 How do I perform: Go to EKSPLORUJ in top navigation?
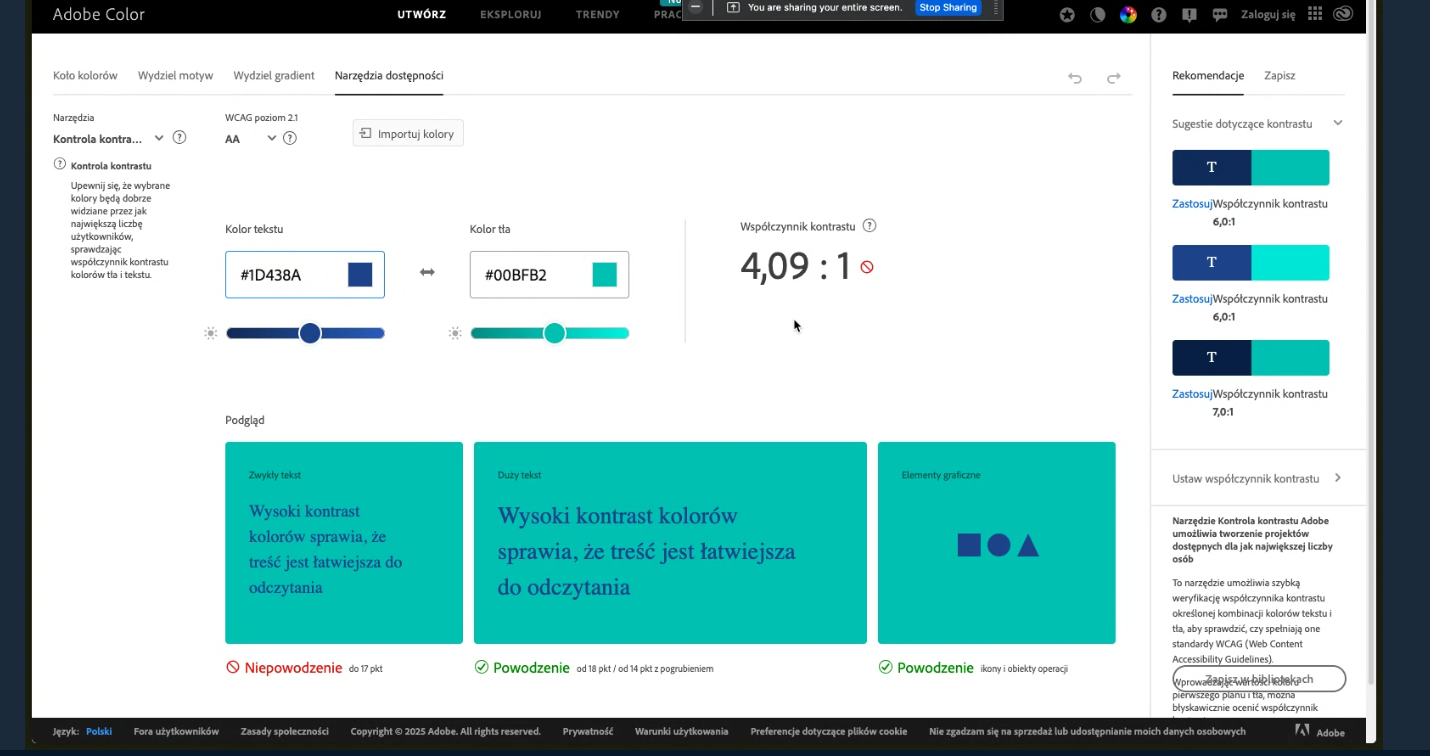[510, 14]
